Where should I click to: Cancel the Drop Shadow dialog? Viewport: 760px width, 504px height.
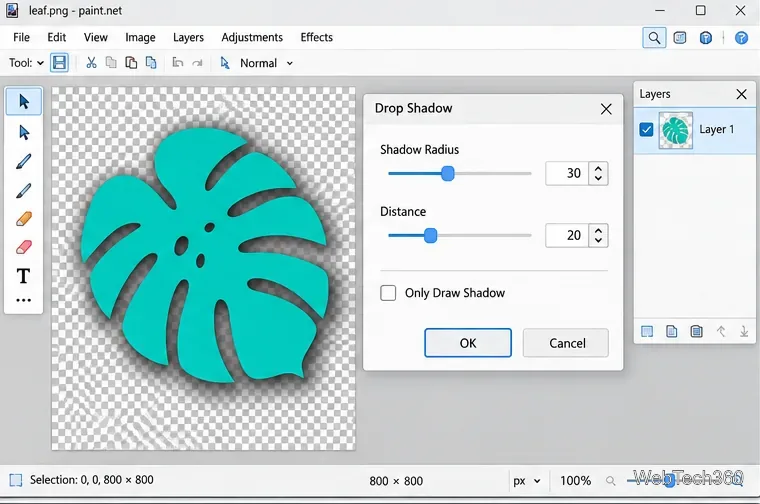566,343
